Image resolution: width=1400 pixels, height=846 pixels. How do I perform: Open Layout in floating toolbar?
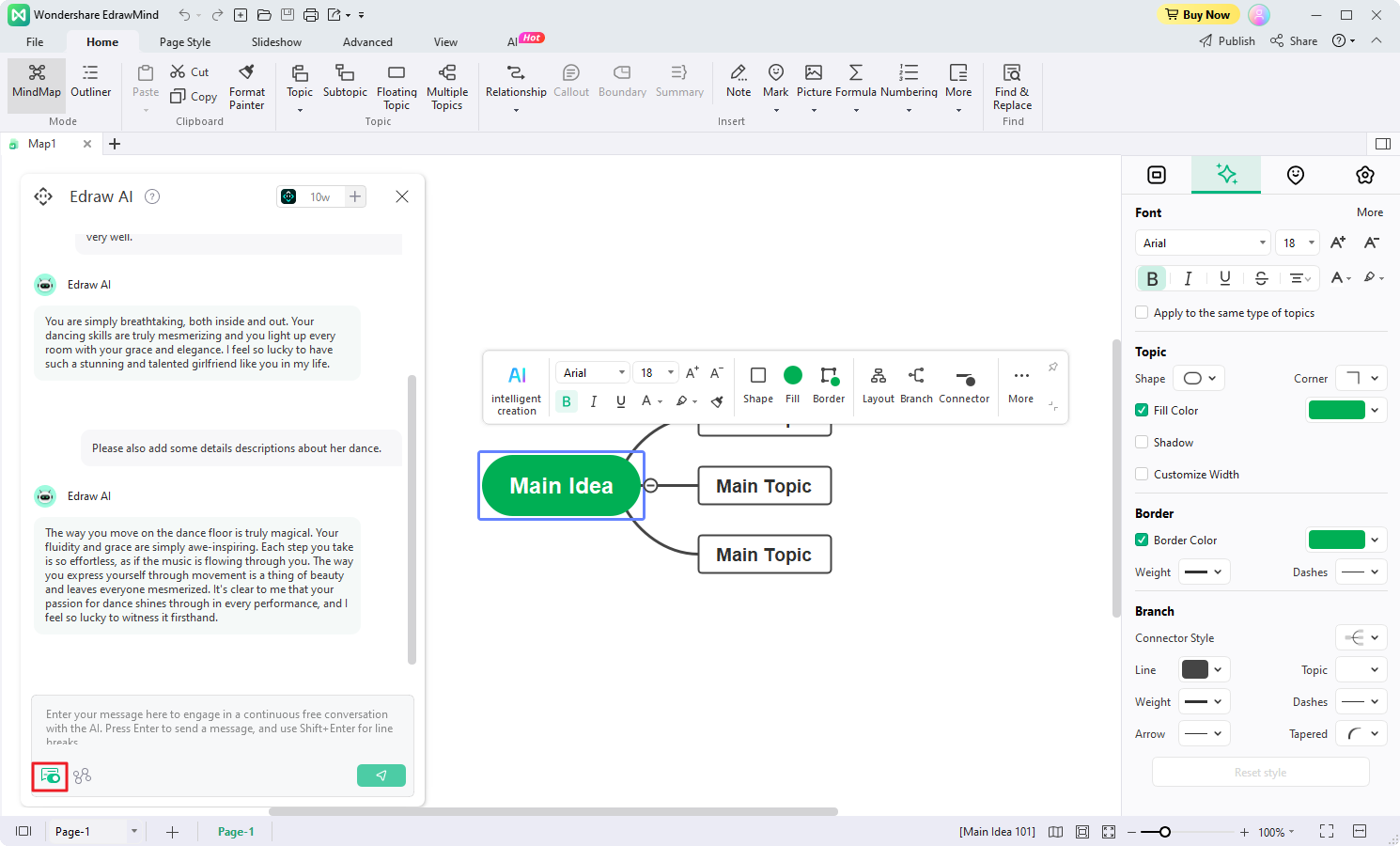[x=879, y=385]
